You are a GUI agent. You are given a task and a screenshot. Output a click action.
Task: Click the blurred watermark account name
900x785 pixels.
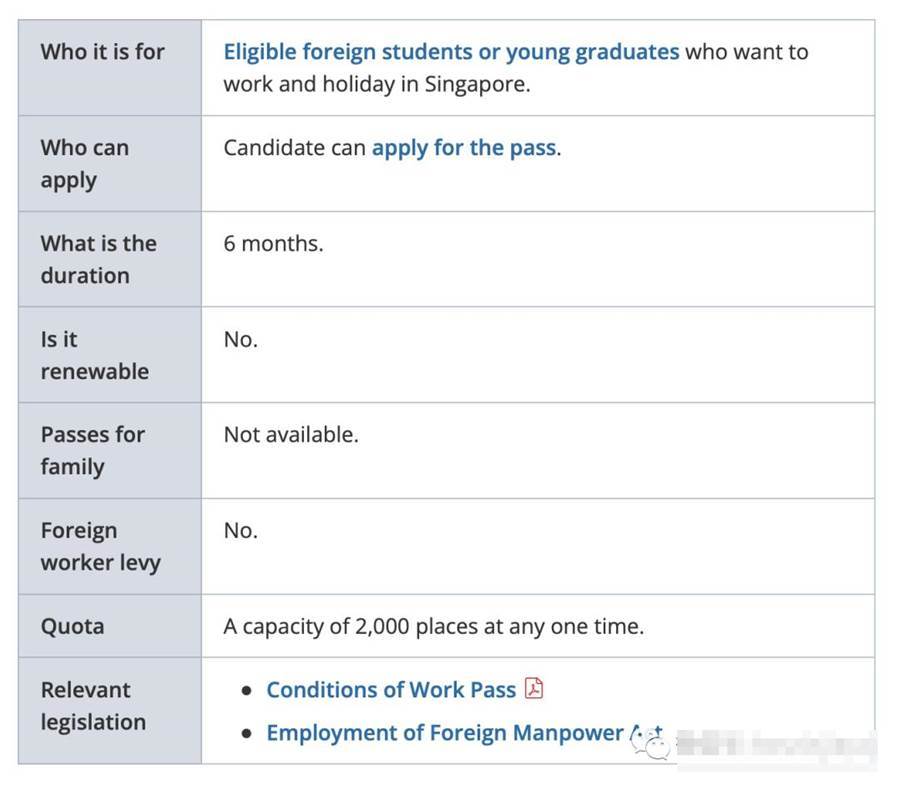pyautogui.click(x=777, y=744)
